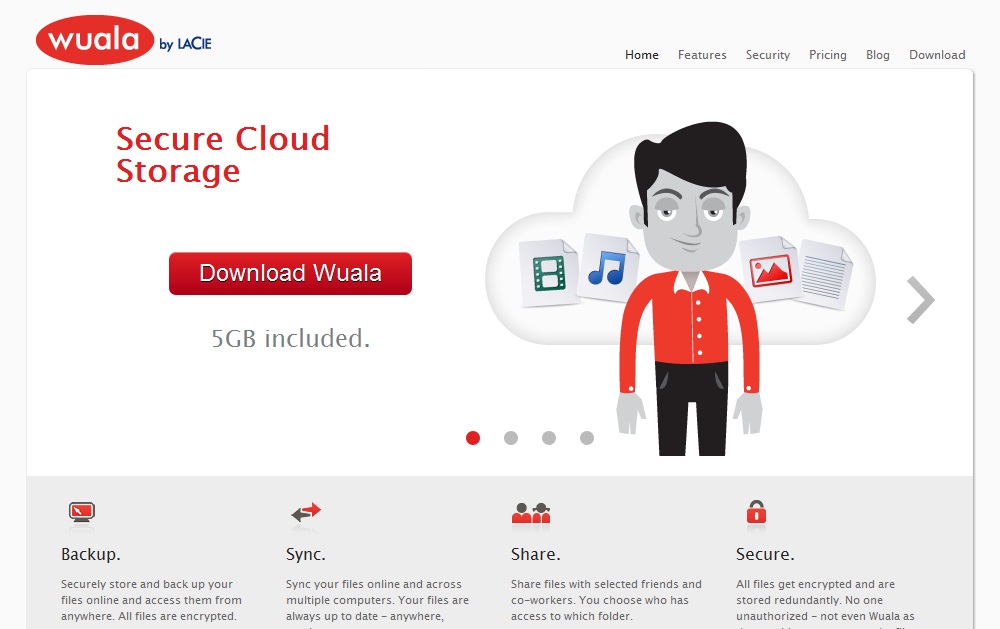Click the picture image file icon
The image size is (1000, 629).
coord(770,269)
